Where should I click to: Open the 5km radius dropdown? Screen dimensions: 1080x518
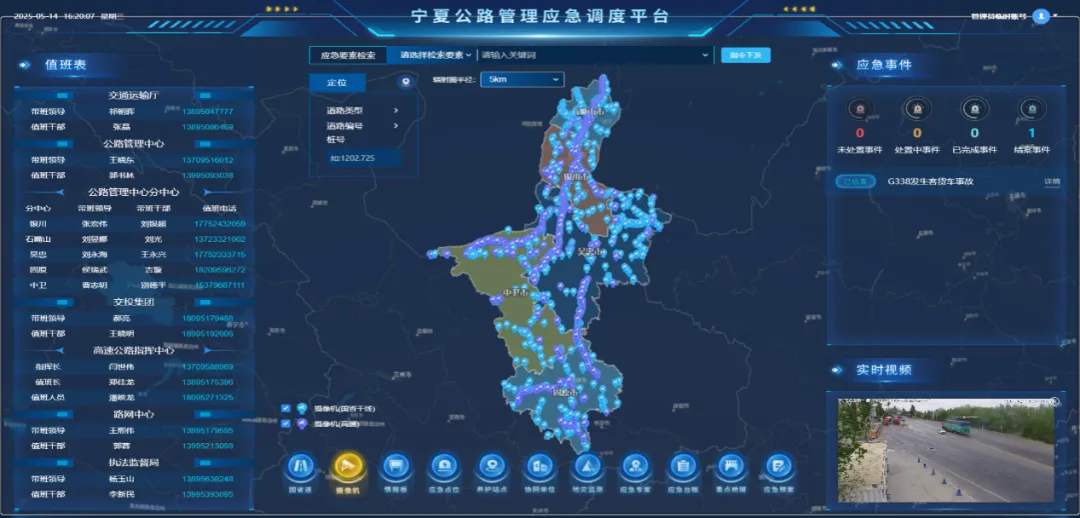tap(522, 79)
